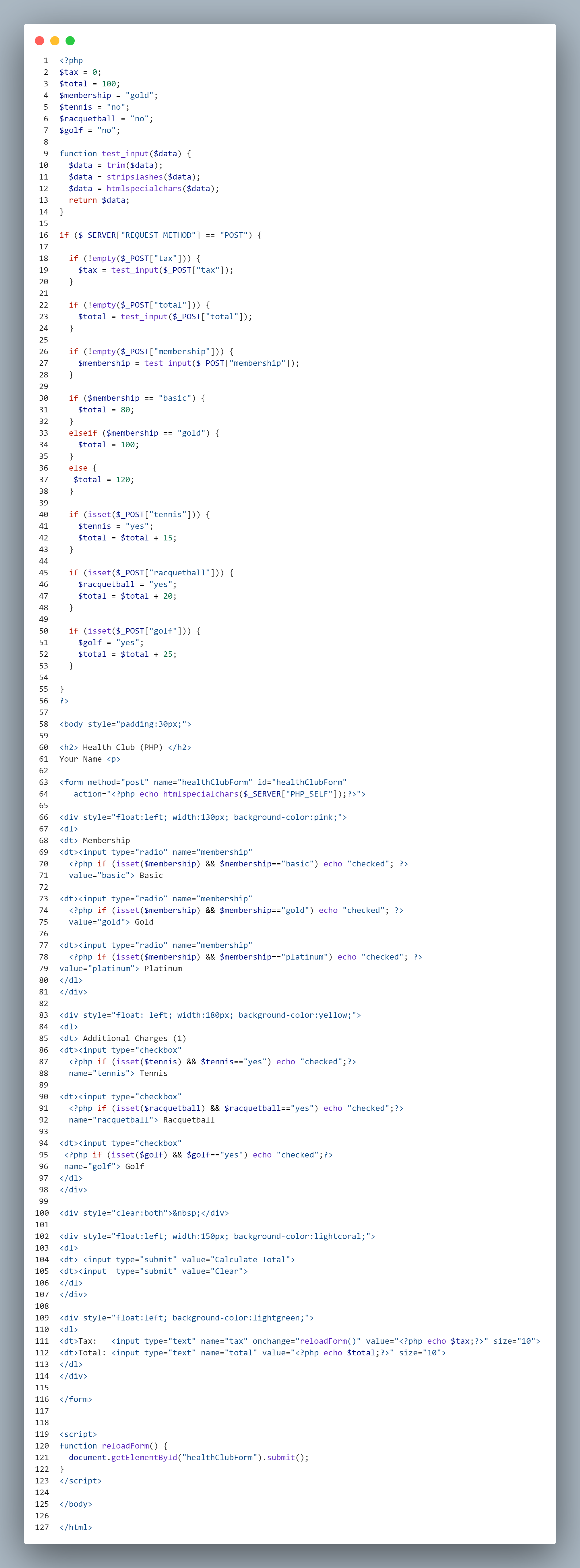Click the htmlspecialchars($data) assignment on line 12
The image size is (580, 1568).
tap(144, 188)
